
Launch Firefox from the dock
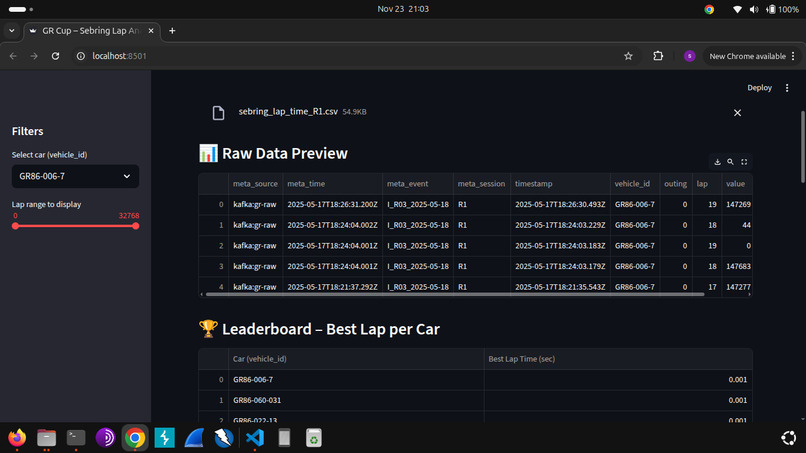(x=17, y=438)
